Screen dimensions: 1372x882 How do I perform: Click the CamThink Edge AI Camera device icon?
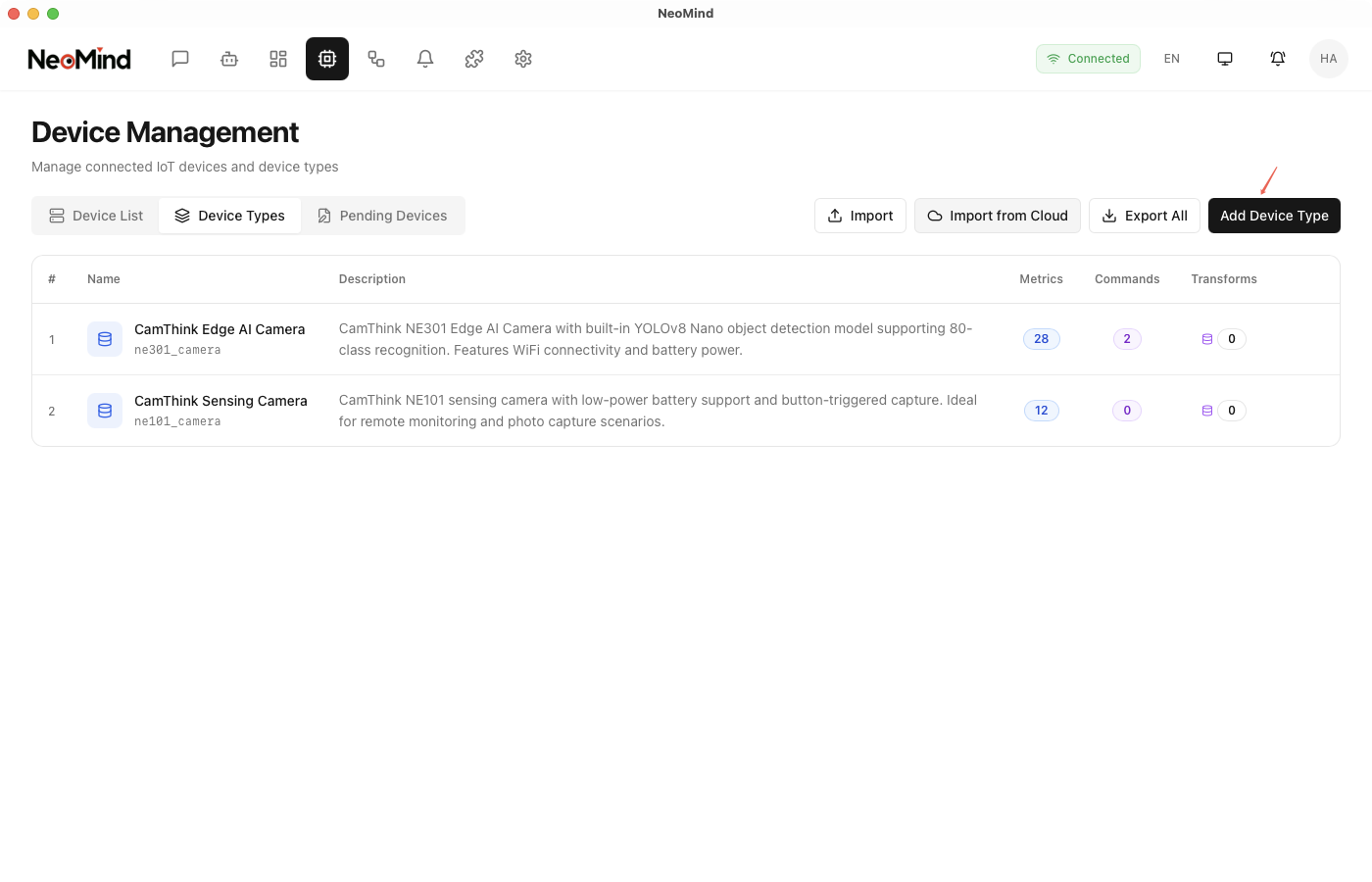[x=105, y=338]
